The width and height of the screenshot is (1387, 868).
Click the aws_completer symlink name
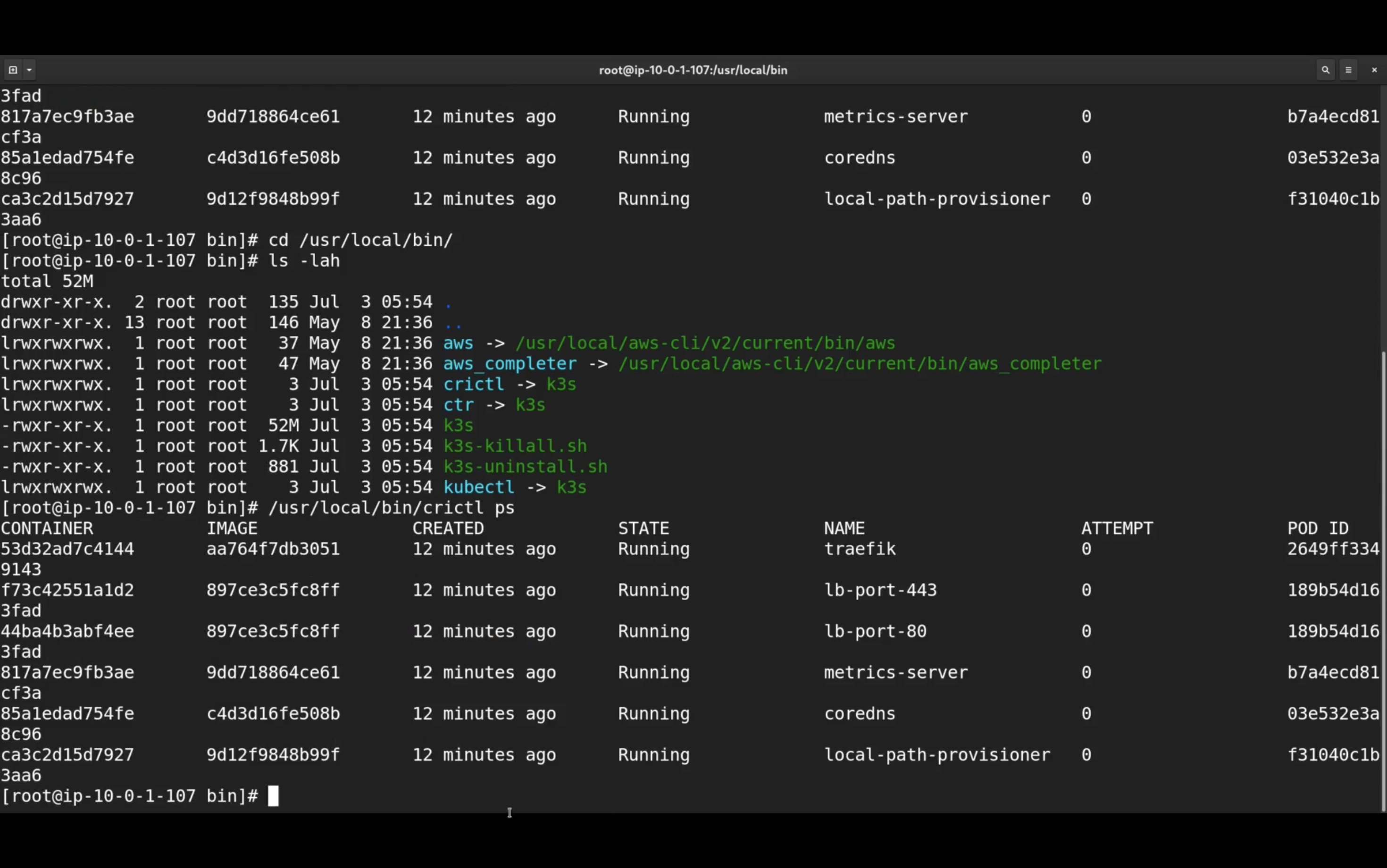click(x=510, y=364)
